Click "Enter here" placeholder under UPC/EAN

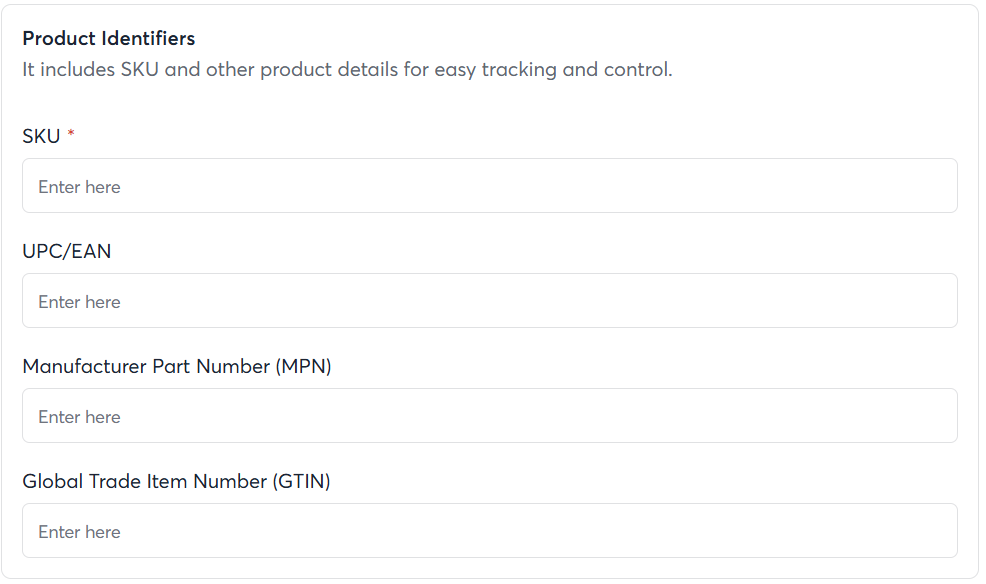click(79, 302)
